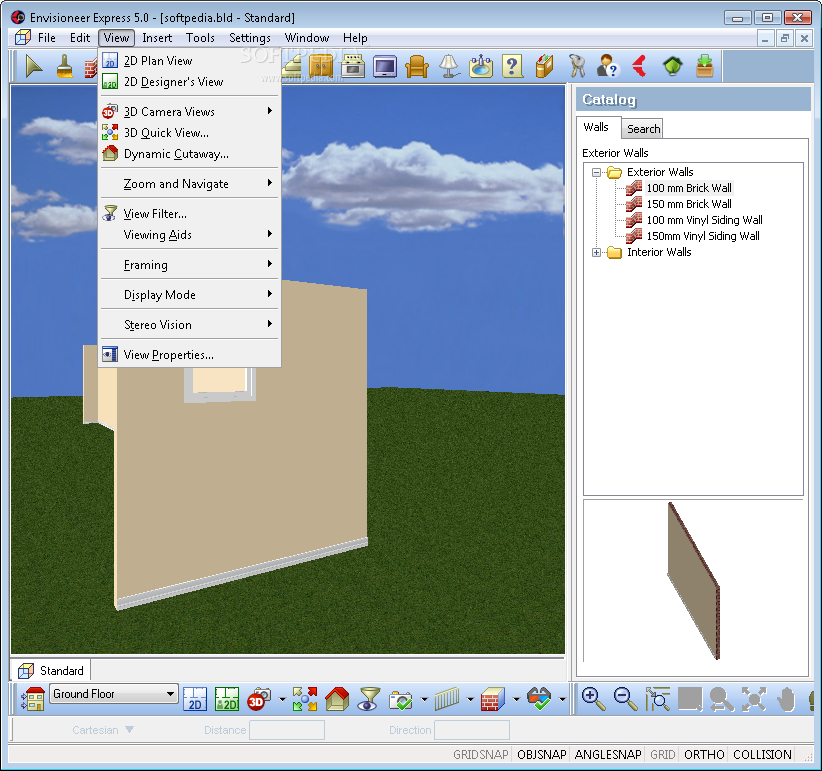Open dropdown arrow beside camera checkmark icon
Screen dimensions: 822x771
424,699
